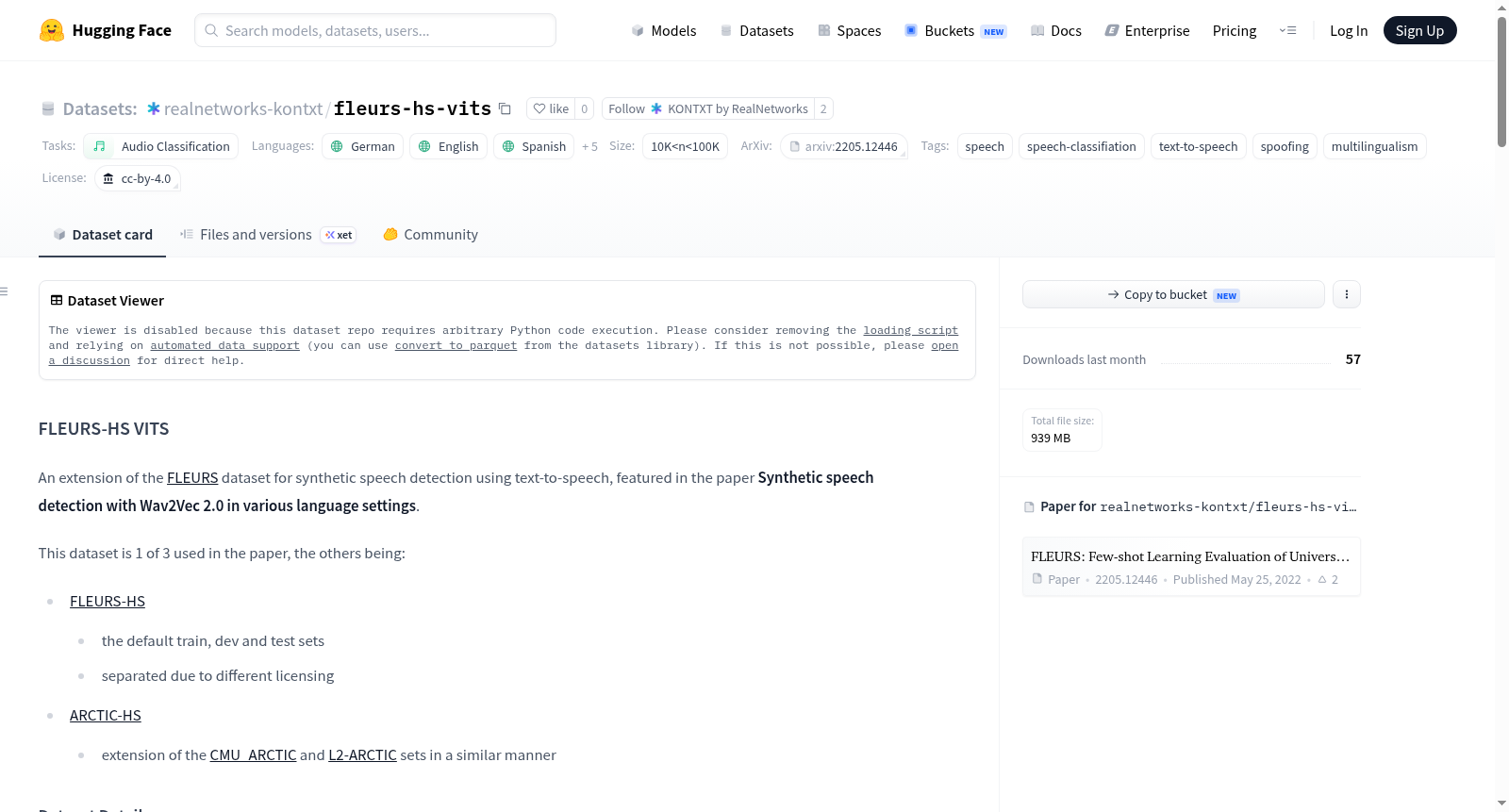Click the page vertical scrollbar
This screenshot has height=812, width=1509.
pyautogui.click(x=1501, y=80)
